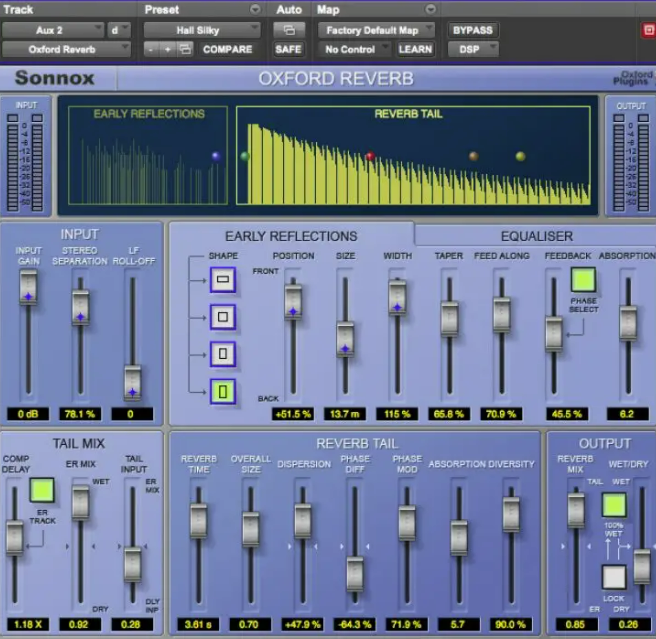
Task: Toggle the ER Track green button
Action: pyautogui.click(x=42, y=490)
